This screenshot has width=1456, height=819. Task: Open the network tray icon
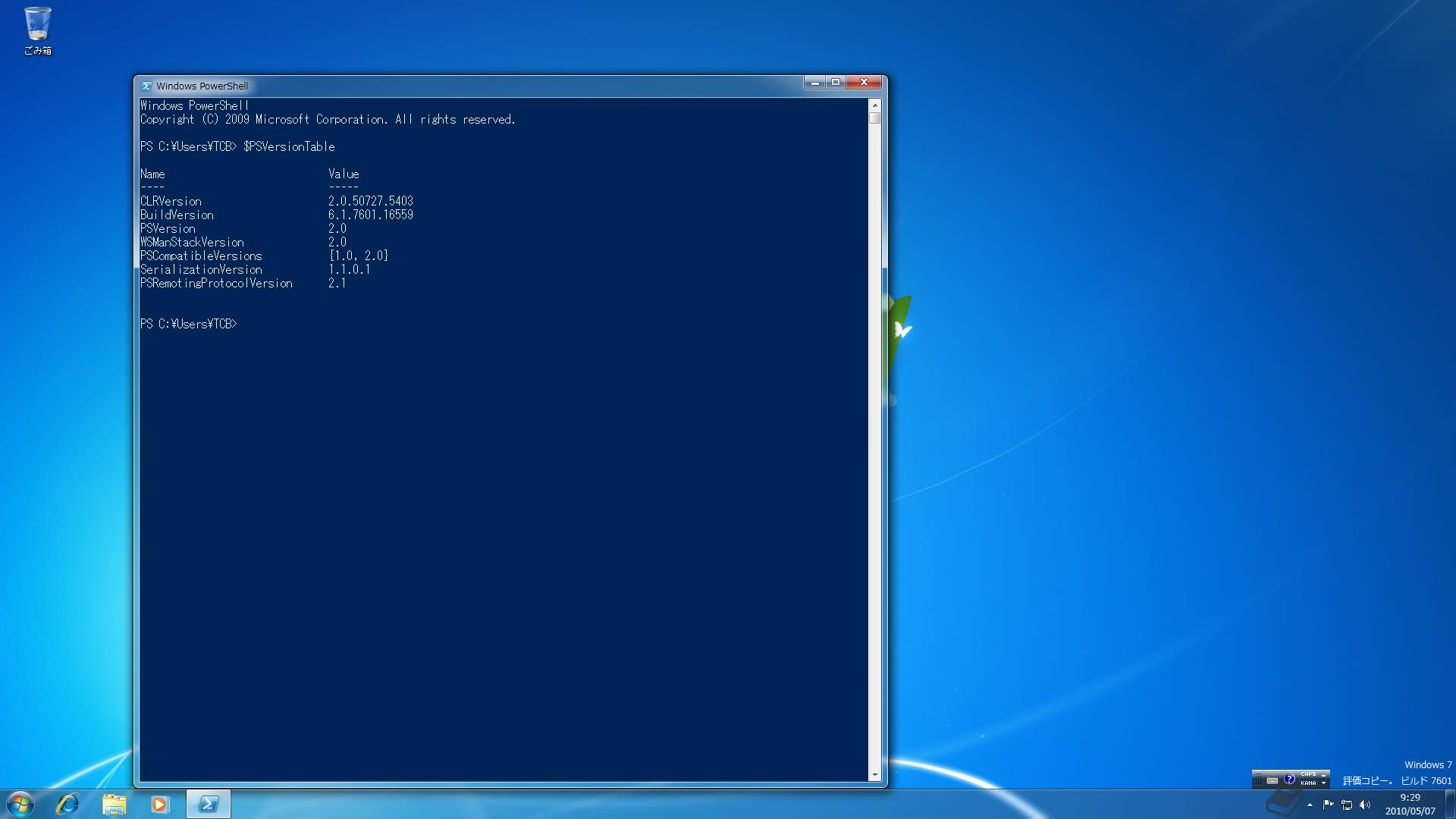[1347, 805]
